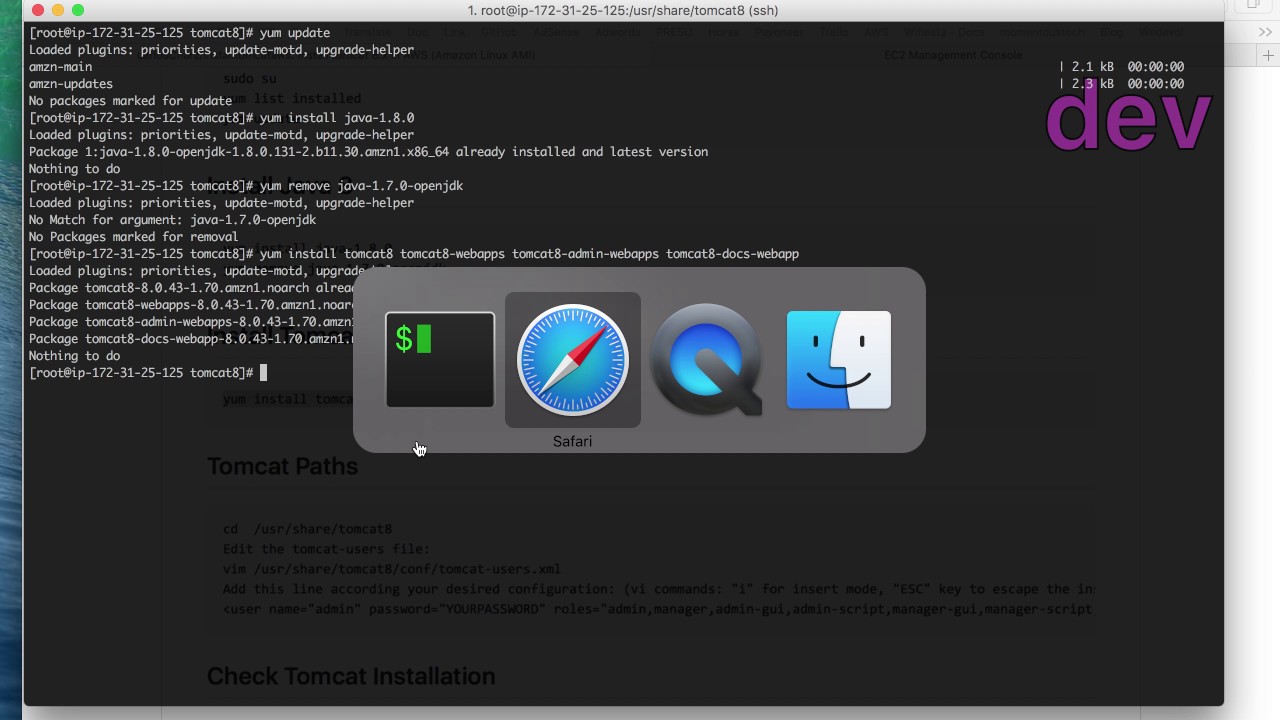Pick the Finder icon in app switcher
The height and width of the screenshot is (720, 1280).
pos(839,360)
